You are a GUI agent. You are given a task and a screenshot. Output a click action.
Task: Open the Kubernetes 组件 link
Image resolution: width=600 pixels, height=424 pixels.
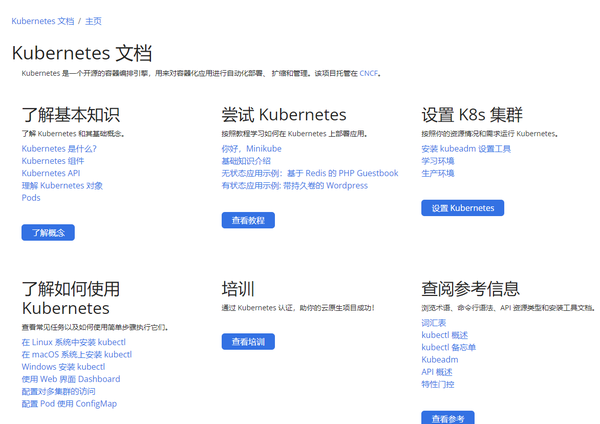(x=53, y=161)
